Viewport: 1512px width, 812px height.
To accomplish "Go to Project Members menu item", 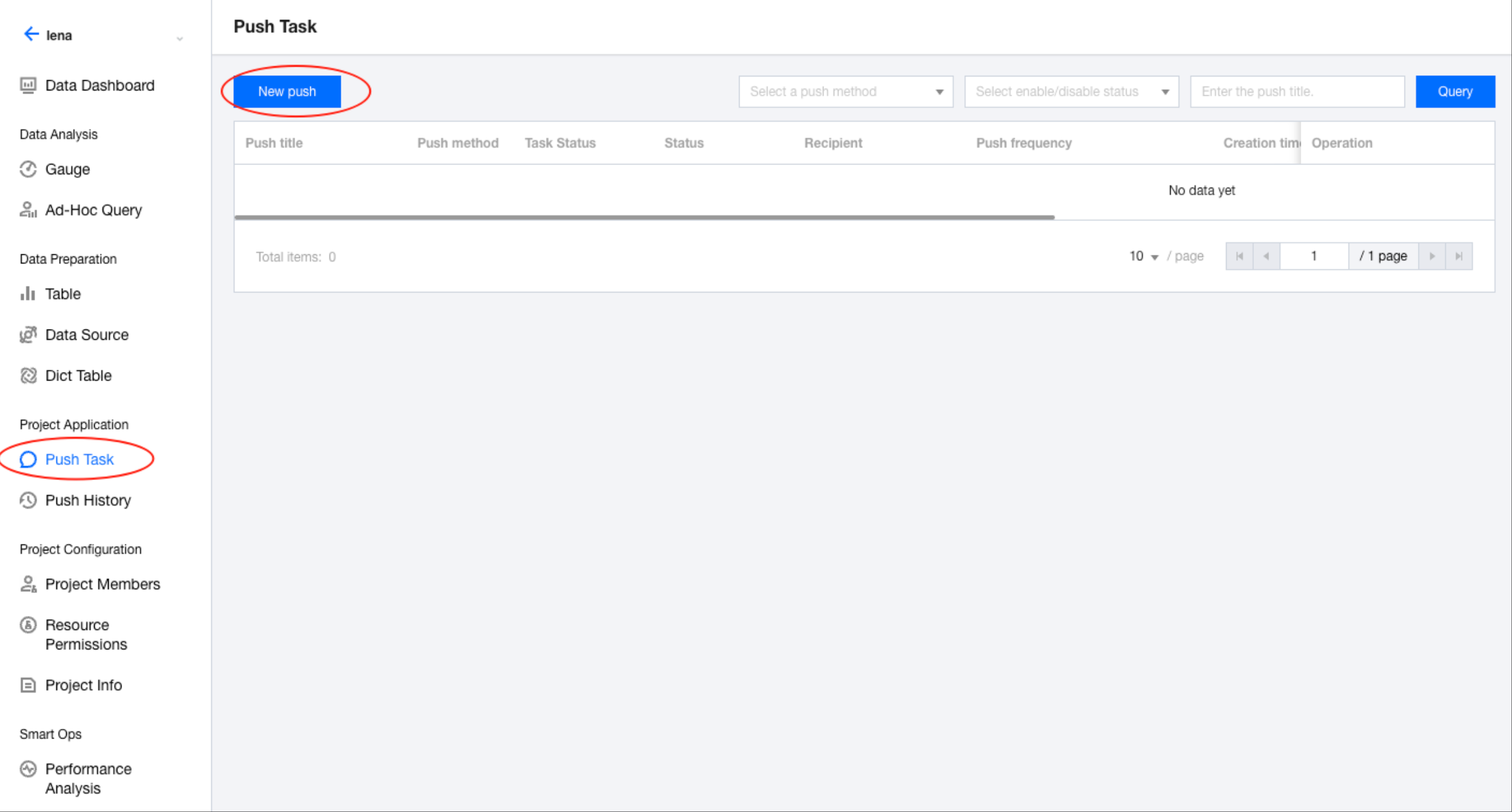I will tap(102, 584).
